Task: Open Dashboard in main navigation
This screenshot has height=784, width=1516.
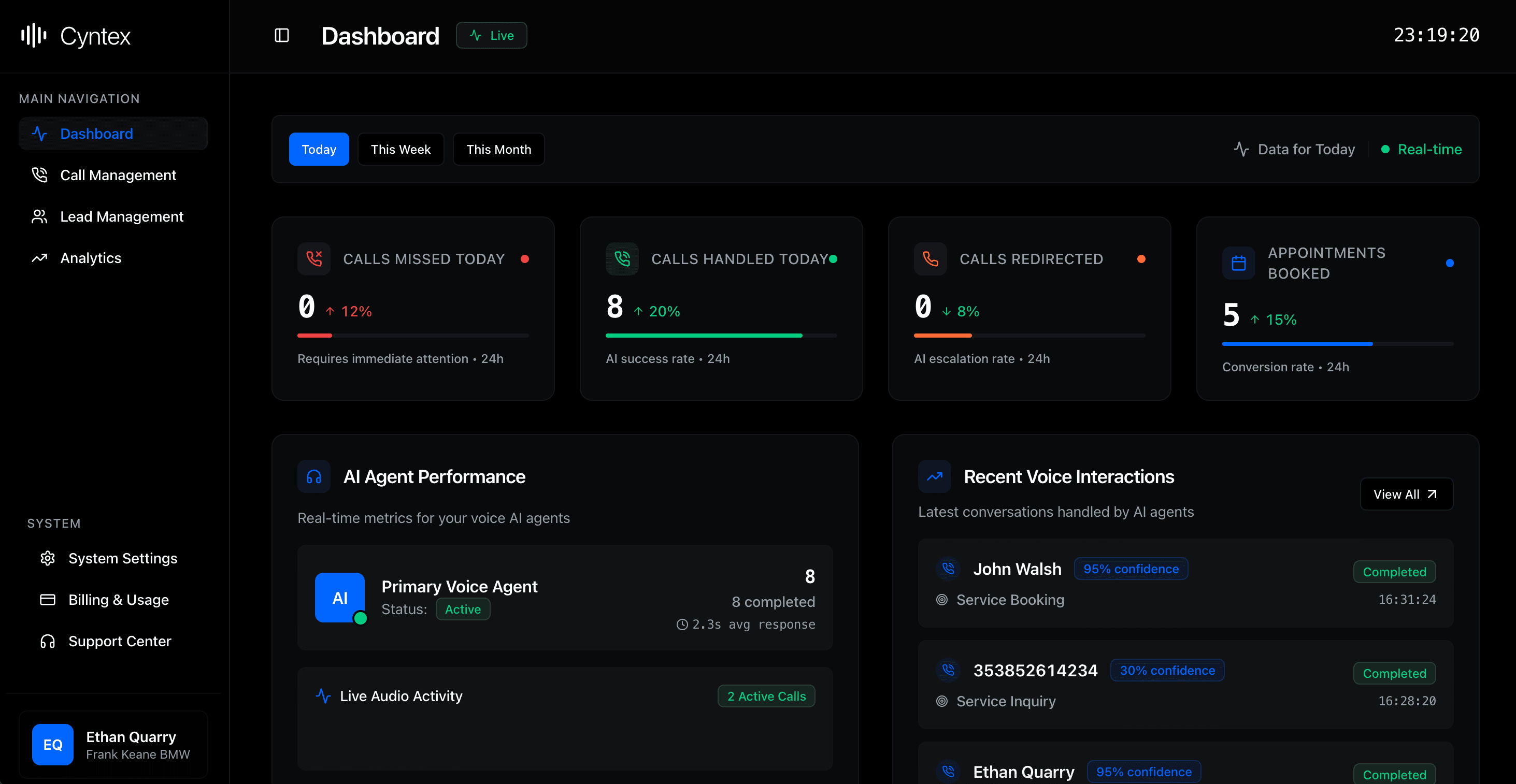Action: pyautogui.click(x=113, y=134)
